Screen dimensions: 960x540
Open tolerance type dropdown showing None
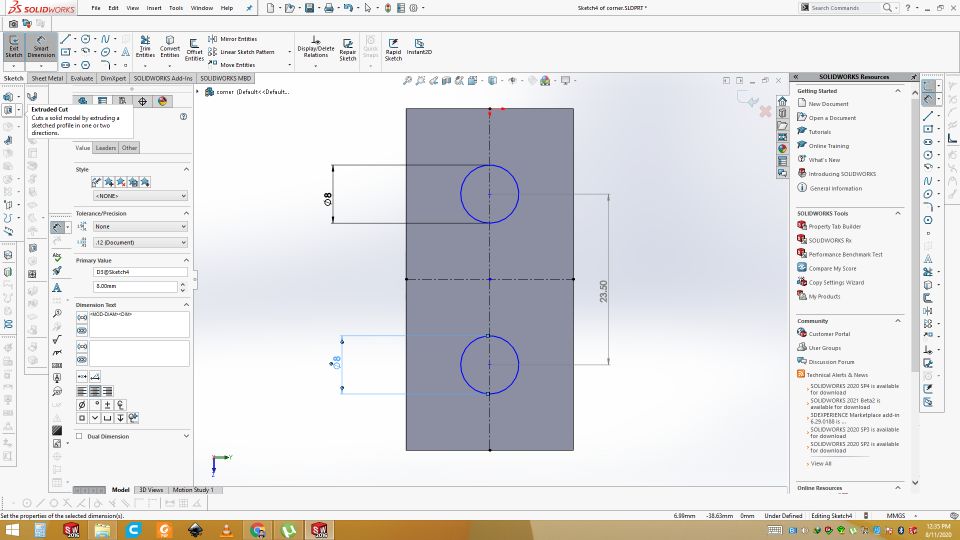click(140, 226)
